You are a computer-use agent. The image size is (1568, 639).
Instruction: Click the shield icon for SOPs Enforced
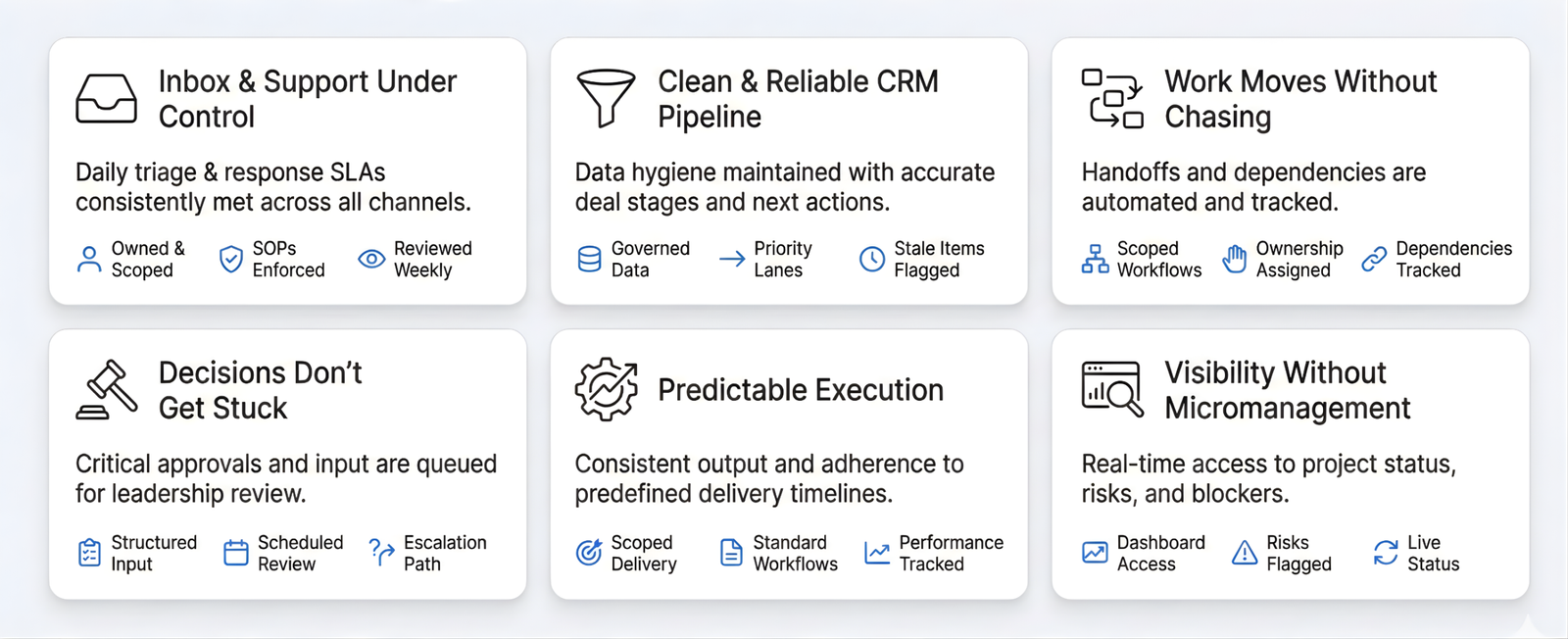click(x=230, y=259)
